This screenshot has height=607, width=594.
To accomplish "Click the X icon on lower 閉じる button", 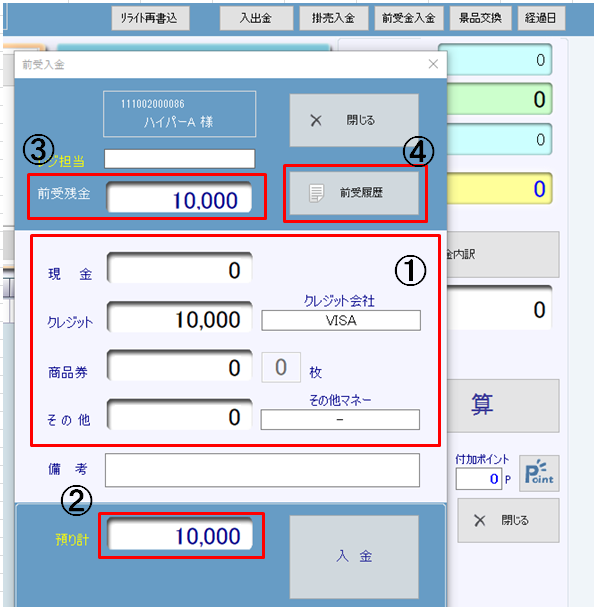I will tap(480, 520).
